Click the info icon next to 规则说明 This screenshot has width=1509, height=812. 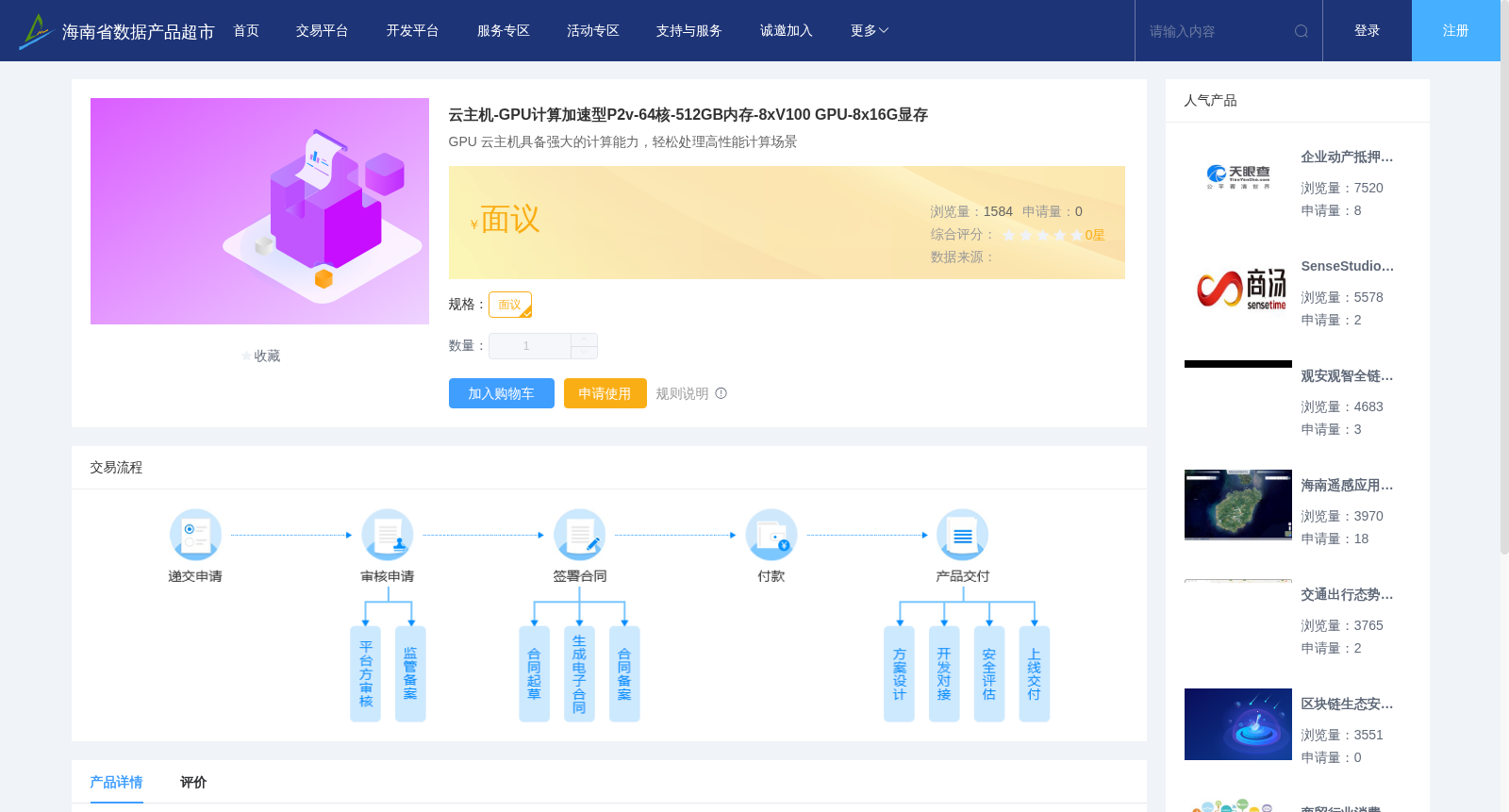coord(721,393)
